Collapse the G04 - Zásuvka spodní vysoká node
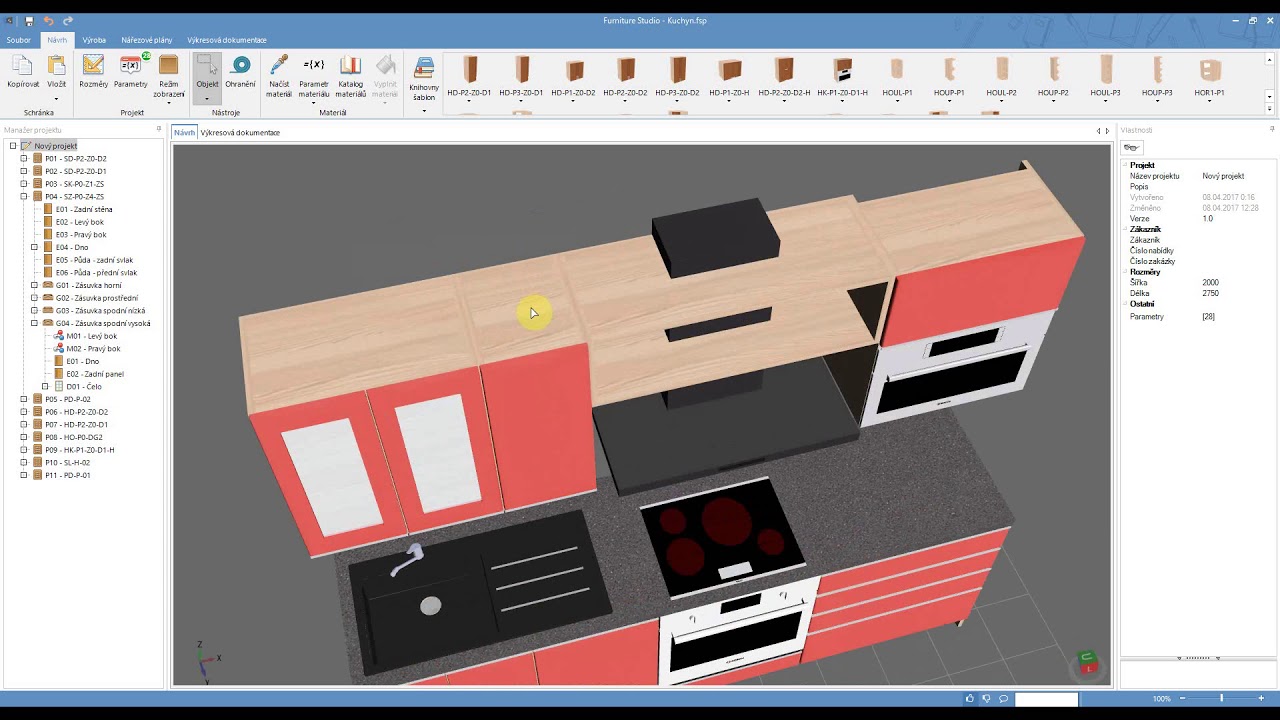 pyautogui.click(x=34, y=323)
